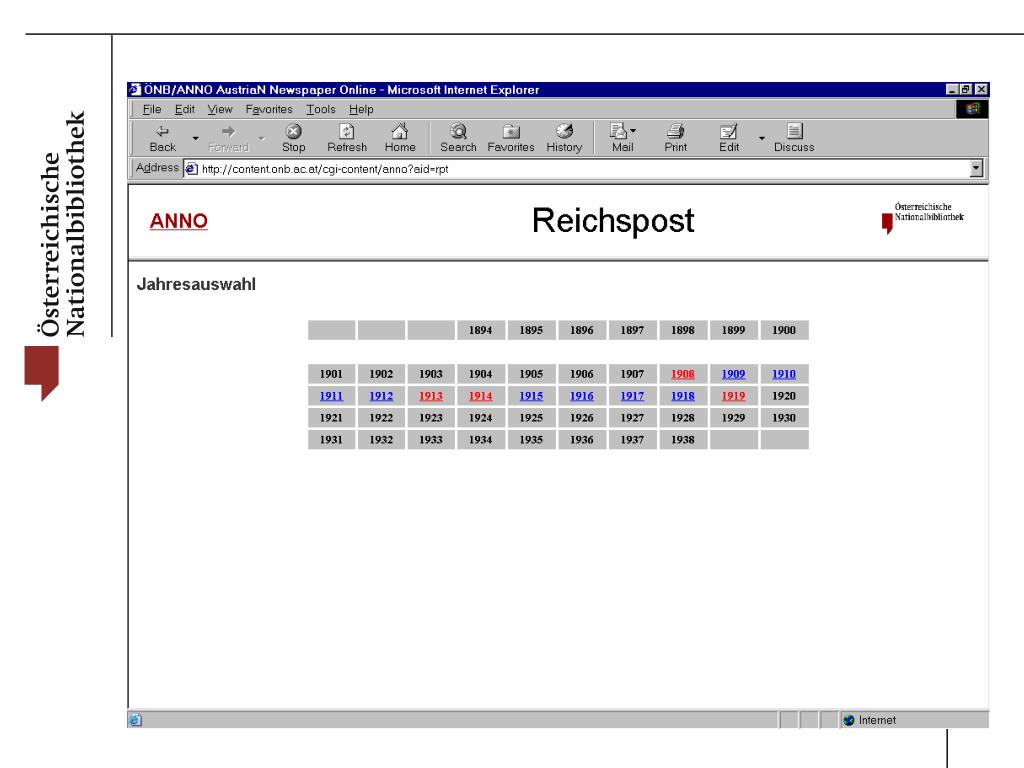Open year 1911 link
The height and width of the screenshot is (768, 1024).
pyautogui.click(x=331, y=396)
